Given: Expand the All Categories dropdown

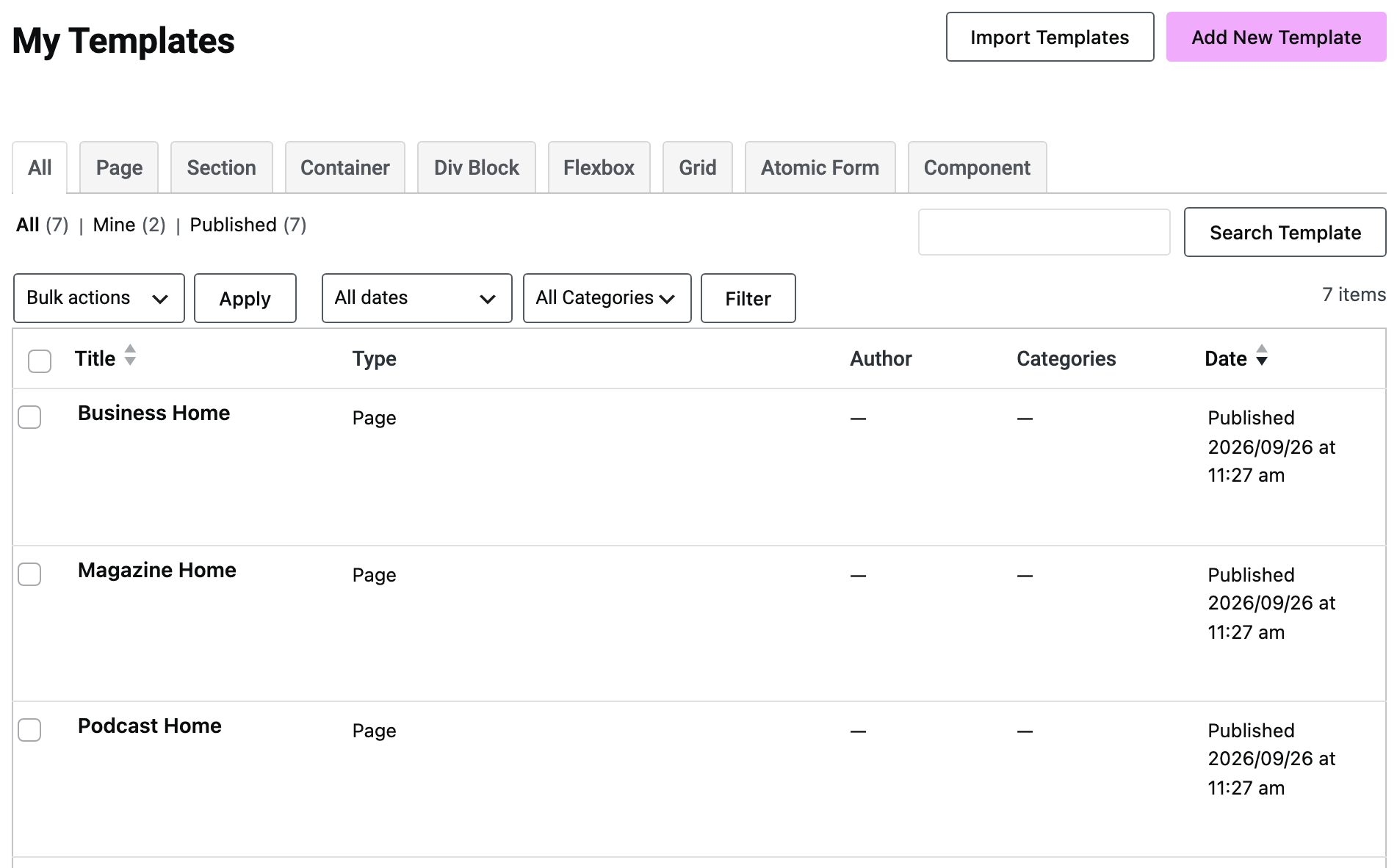Looking at the screenshot, I should tap(607, 298).
